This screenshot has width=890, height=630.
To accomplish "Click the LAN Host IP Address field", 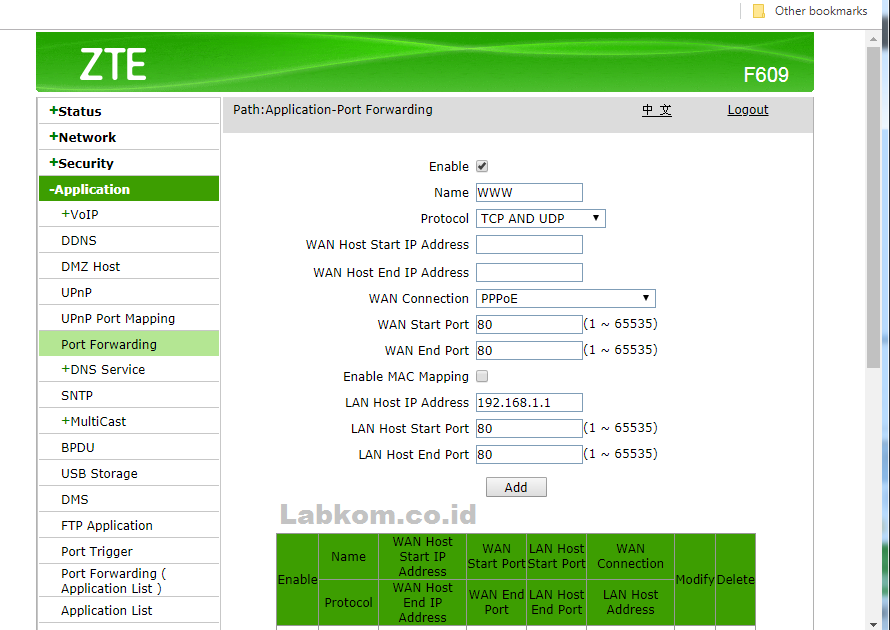I will tap(529, 402).
